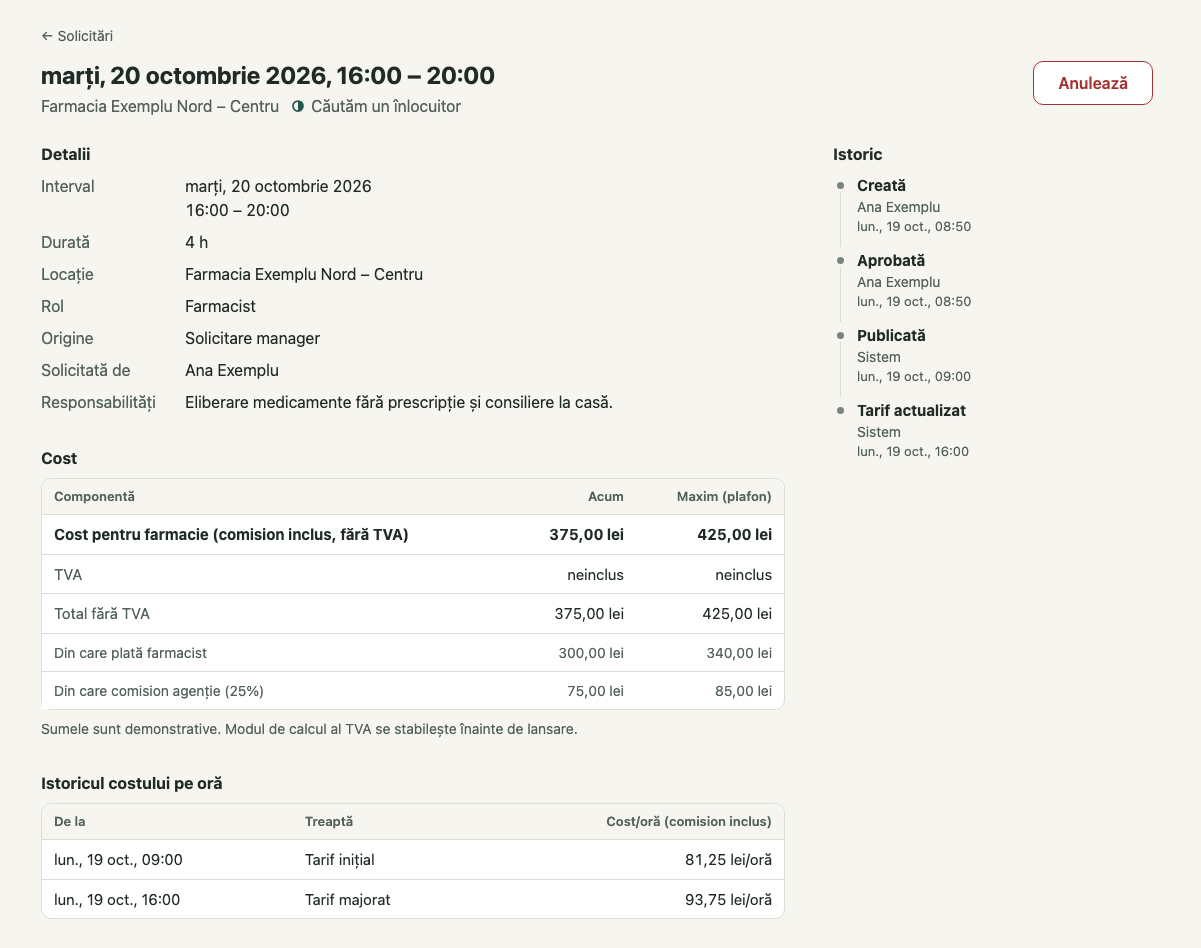Viewport: 1201px width, 948px height.
Task: Click the Componentă column header
Action: [x=94, y=497]
